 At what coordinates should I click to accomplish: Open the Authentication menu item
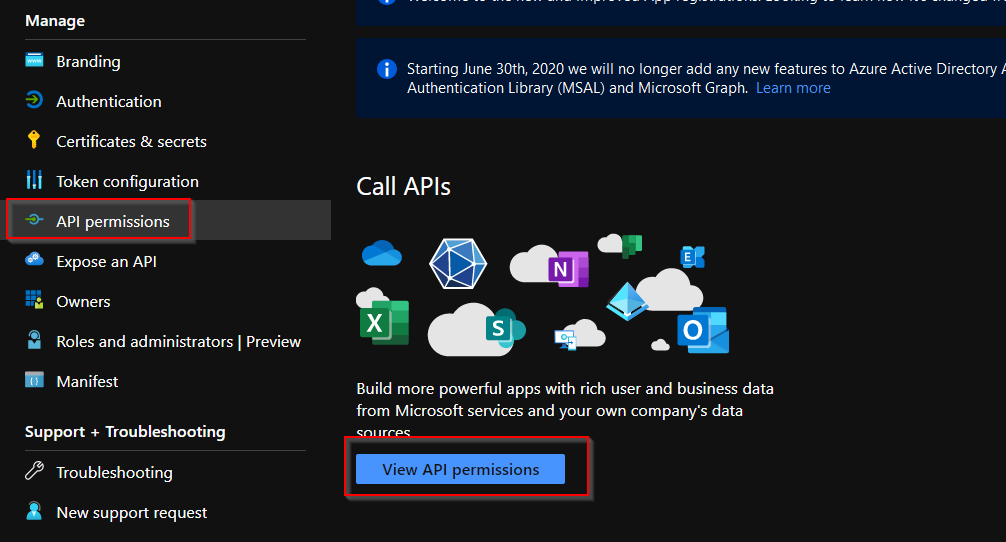[108, 101]
